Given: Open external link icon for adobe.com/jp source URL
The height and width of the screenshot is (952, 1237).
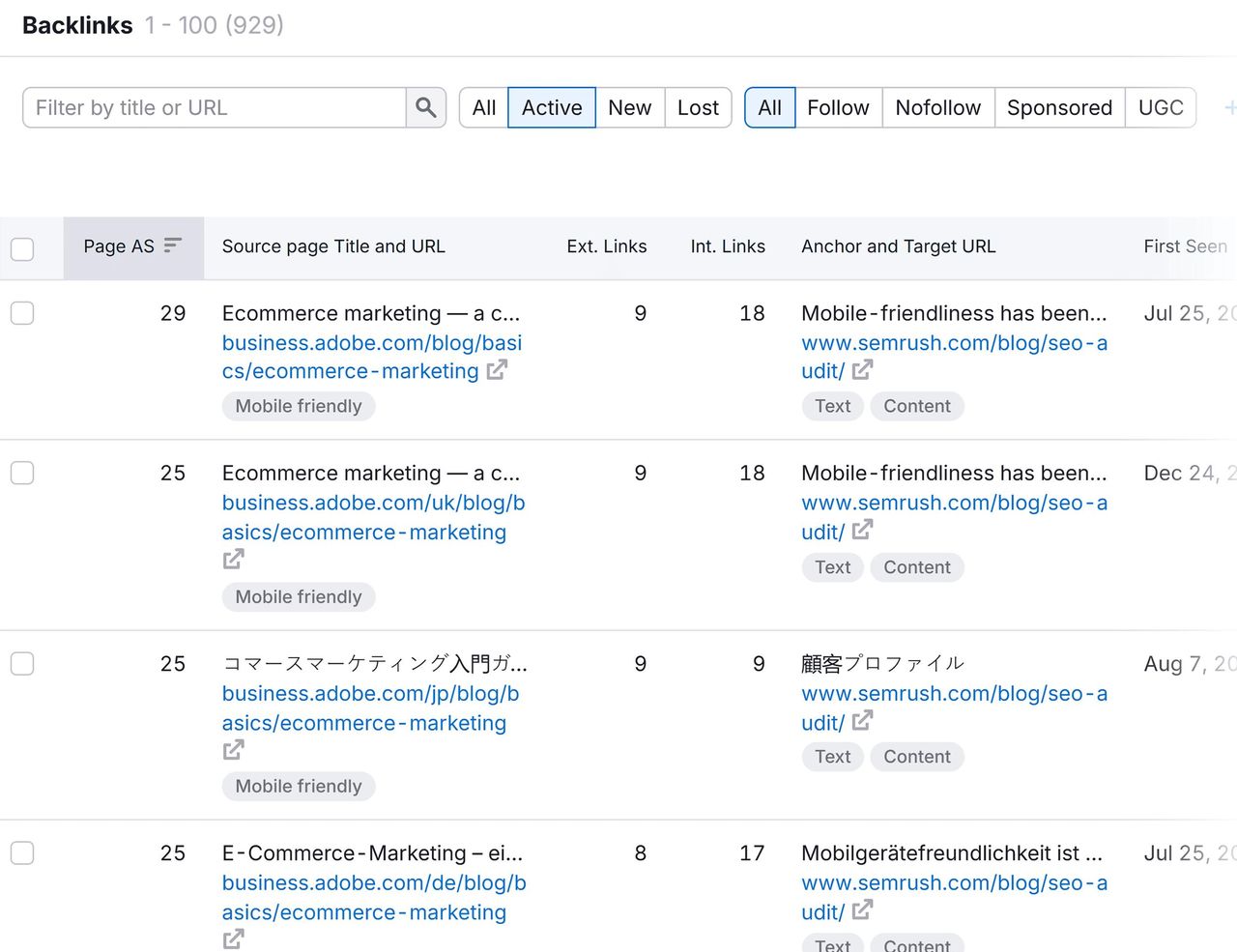Looking at the screenshot, I should 234,749.
